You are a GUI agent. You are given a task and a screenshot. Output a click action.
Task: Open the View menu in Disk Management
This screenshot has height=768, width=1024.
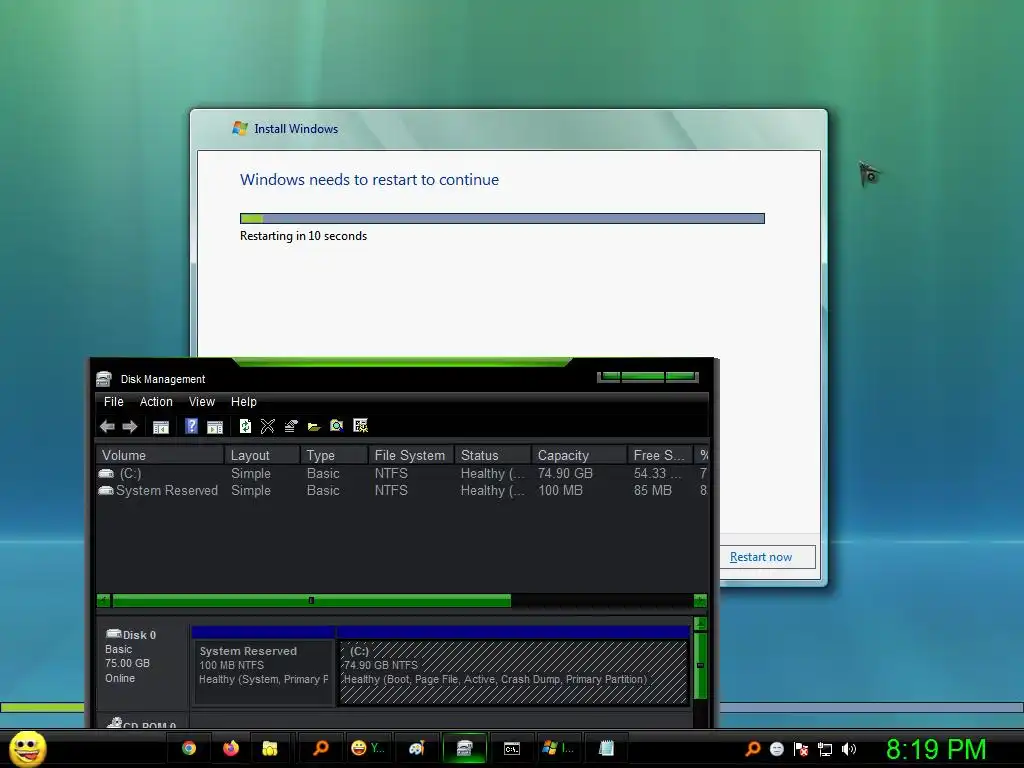click(x=202, y=402)
